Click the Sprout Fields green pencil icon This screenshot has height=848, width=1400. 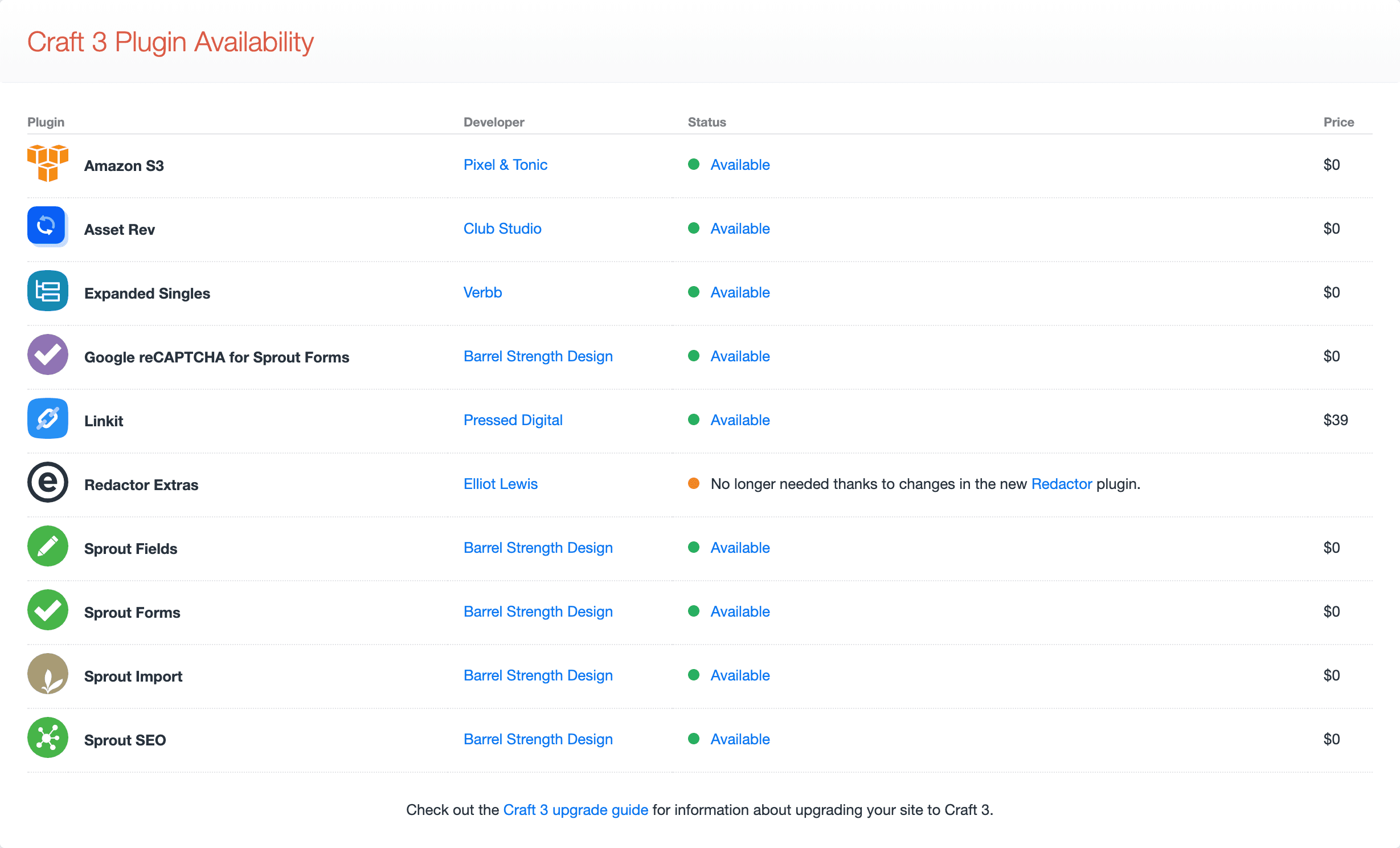pyautogui.click(x=48, y=546)
